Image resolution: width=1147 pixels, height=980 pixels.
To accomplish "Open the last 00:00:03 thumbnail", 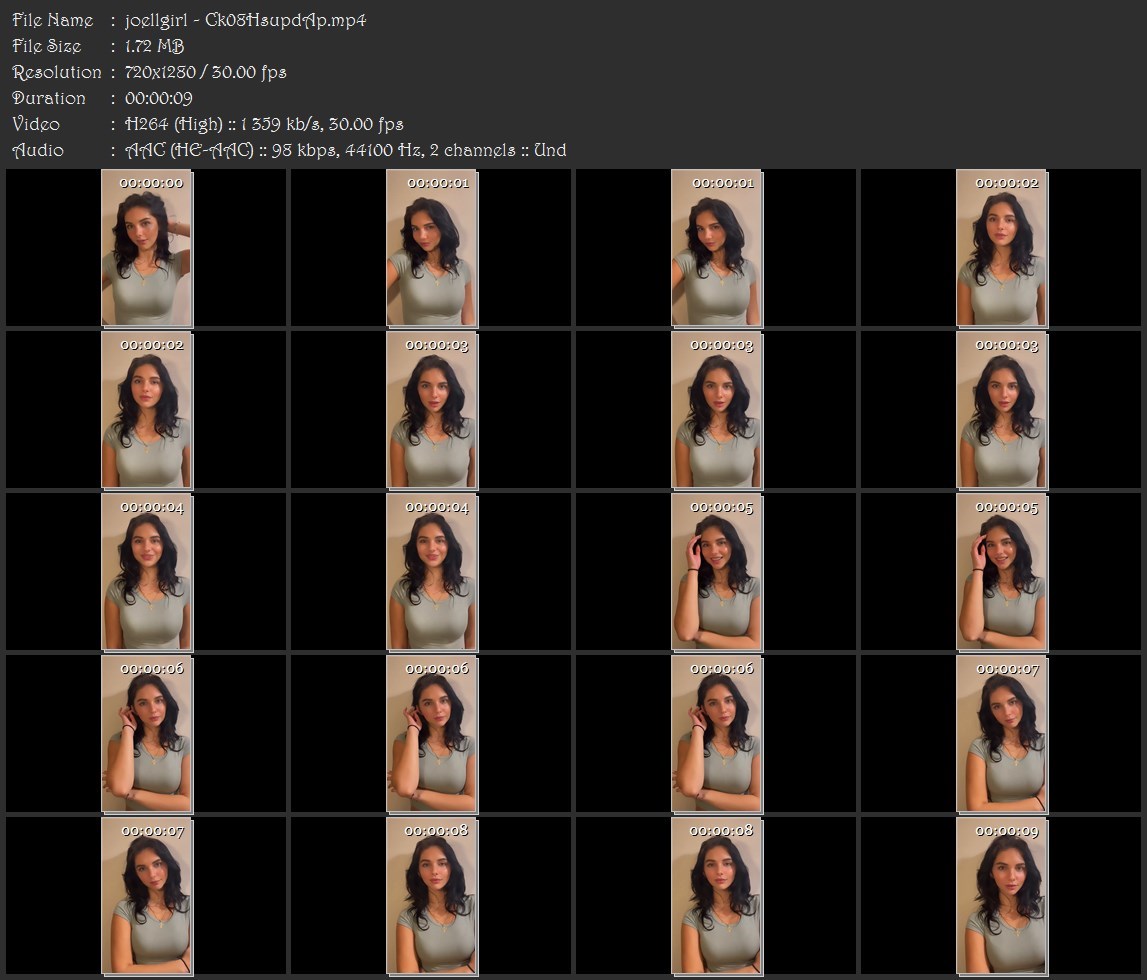I will (1002, 410).
